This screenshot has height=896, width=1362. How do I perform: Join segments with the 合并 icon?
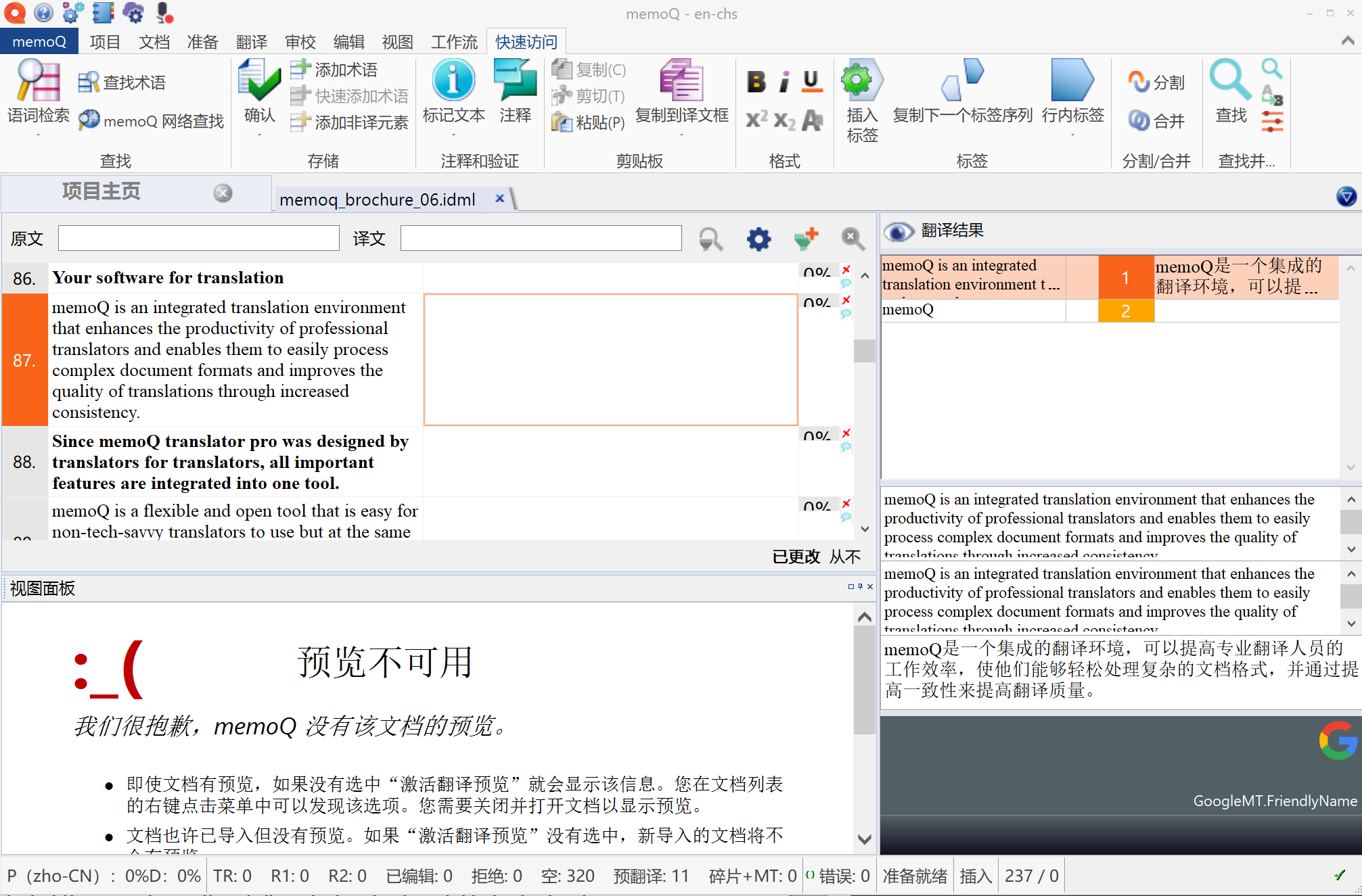[1139, 120]
